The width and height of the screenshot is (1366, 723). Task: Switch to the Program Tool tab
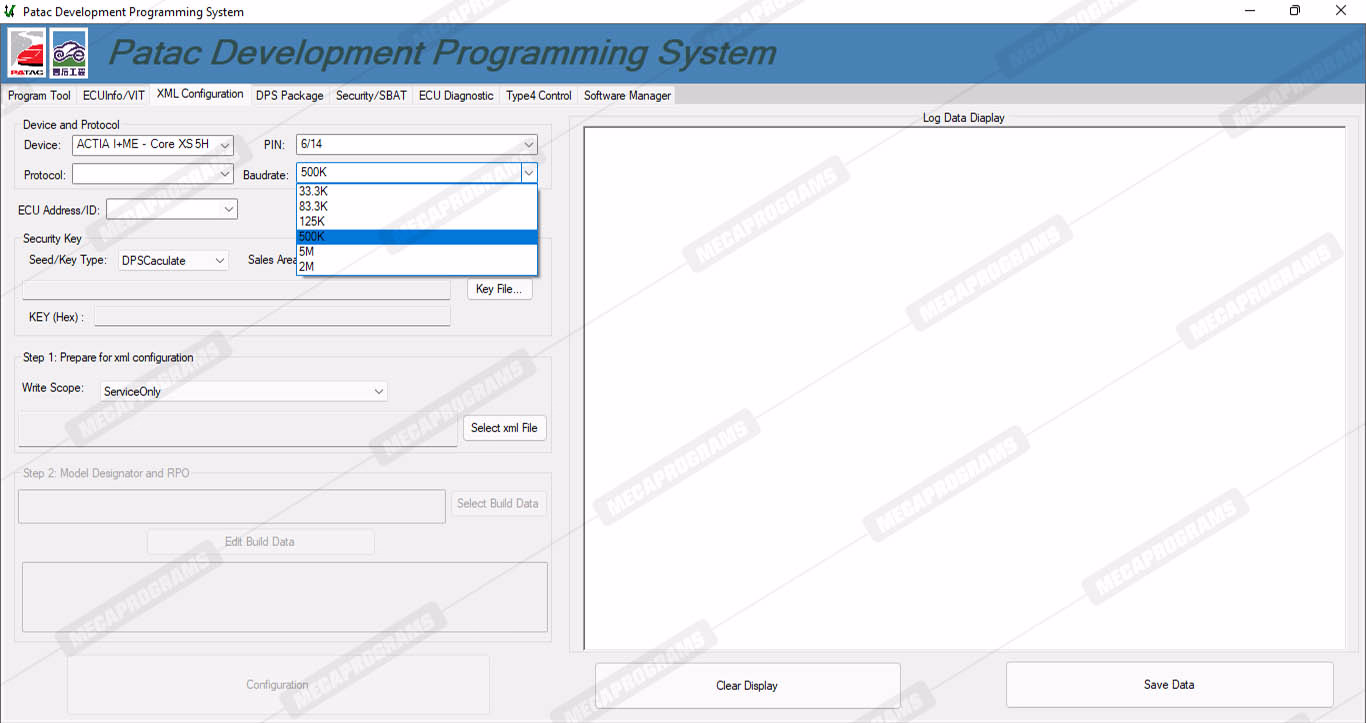[39, 96]
